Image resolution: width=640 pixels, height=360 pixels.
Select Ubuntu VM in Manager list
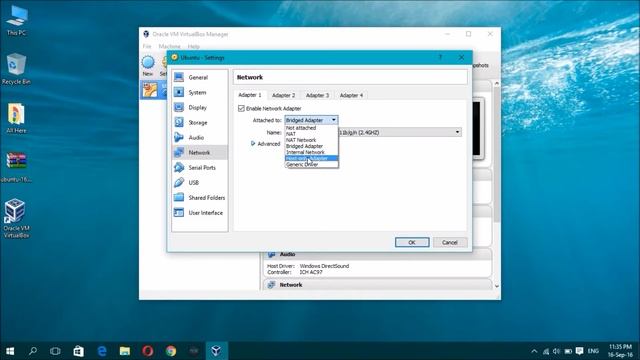click(154, 90)
